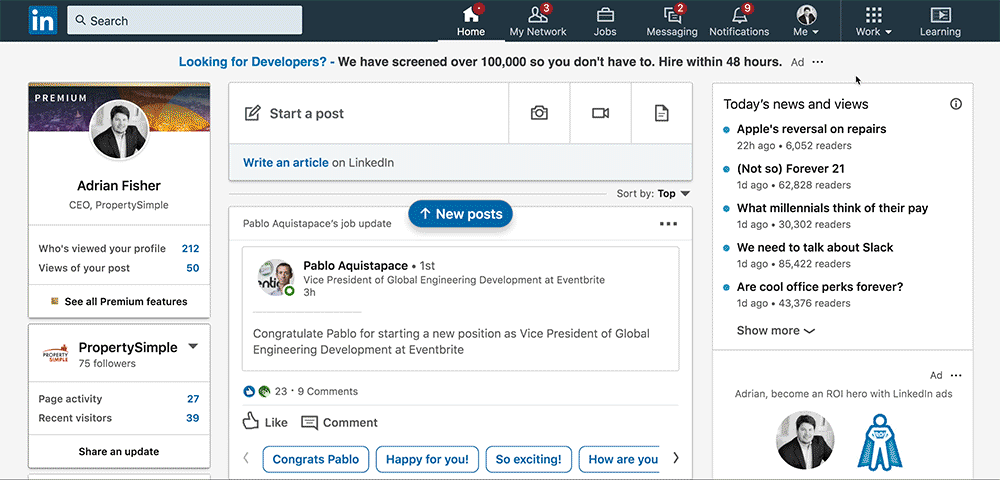Open Views of your post stat
Image resolution: width=1000 pixels, height=480 pixels.
click(x=119, y=268)
